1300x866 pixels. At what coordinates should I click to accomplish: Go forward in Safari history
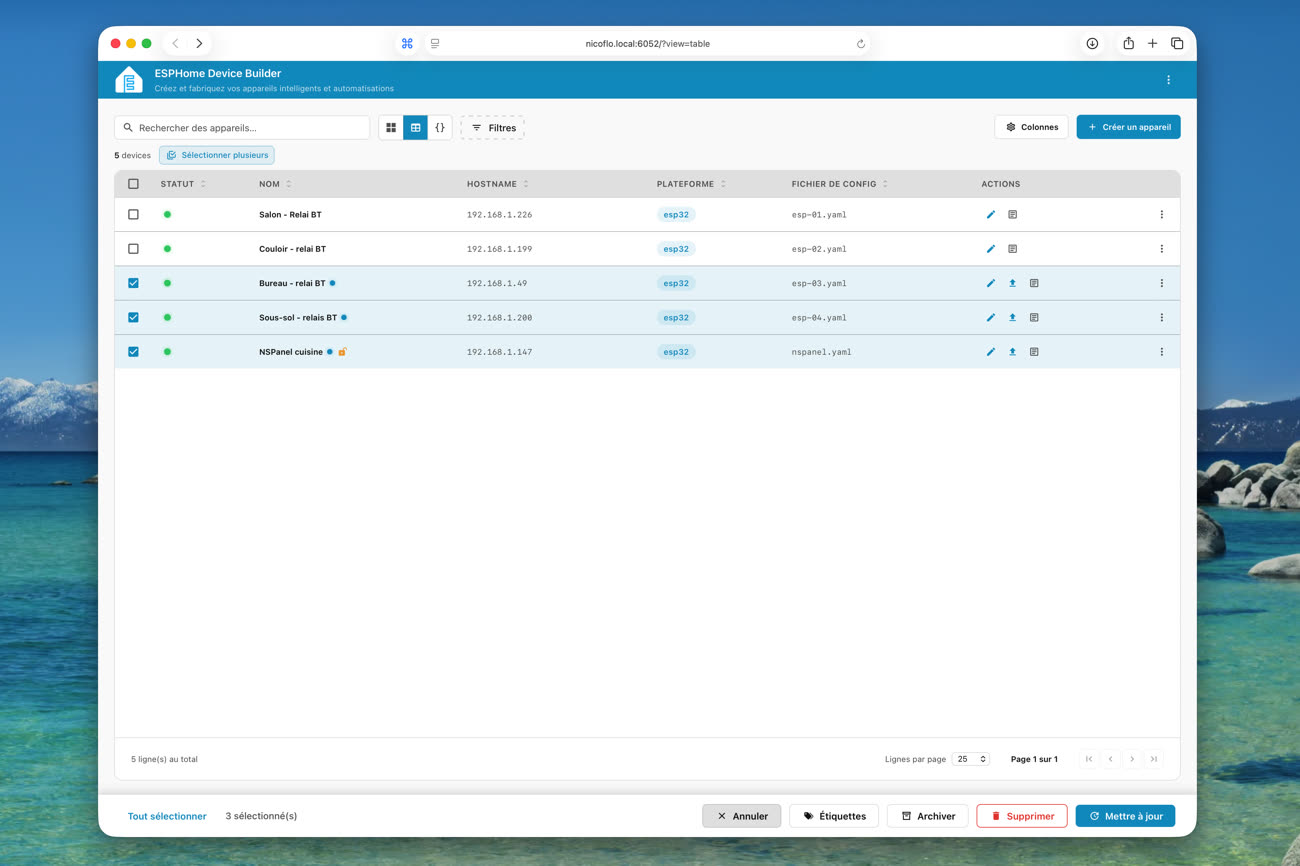pyautogui.click(x=199, y=44)
